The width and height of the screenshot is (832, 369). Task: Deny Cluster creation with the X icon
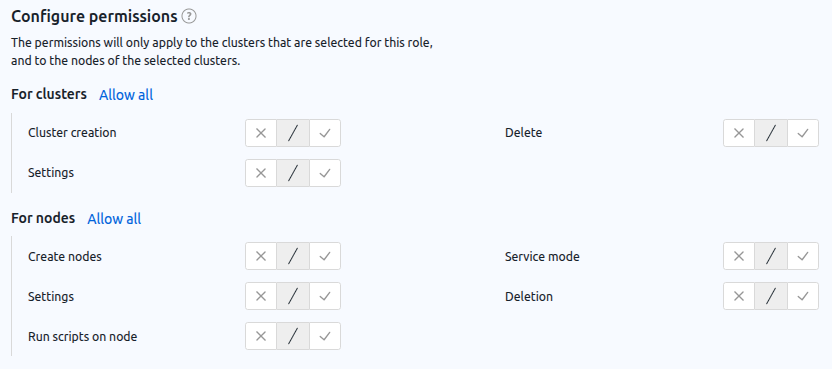point(261,133)
